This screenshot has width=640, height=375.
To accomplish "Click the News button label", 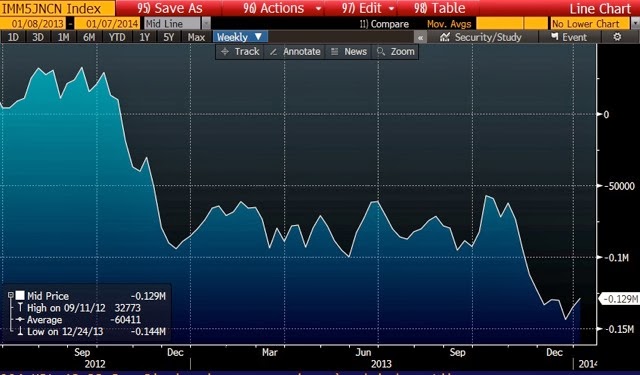I will click(356, 52).
